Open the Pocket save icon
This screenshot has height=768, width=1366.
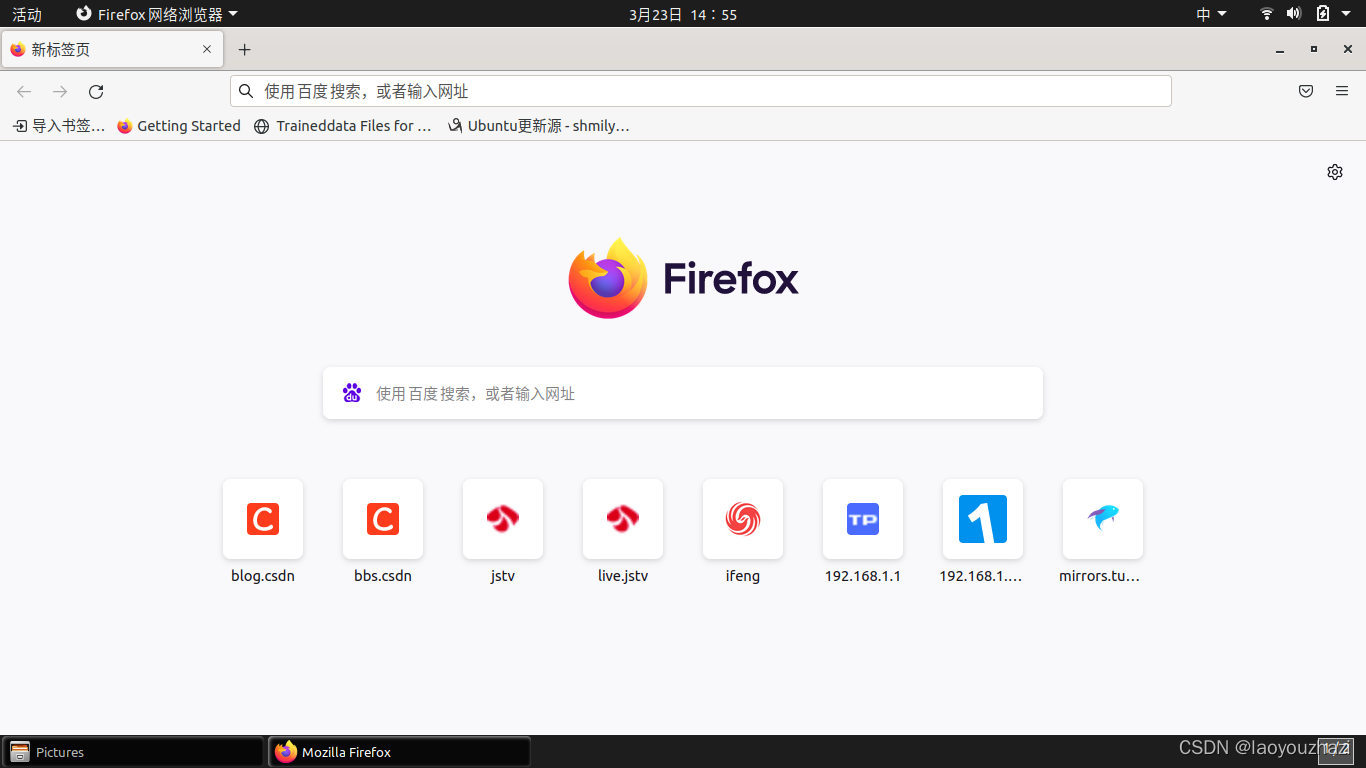point(1306,91)
